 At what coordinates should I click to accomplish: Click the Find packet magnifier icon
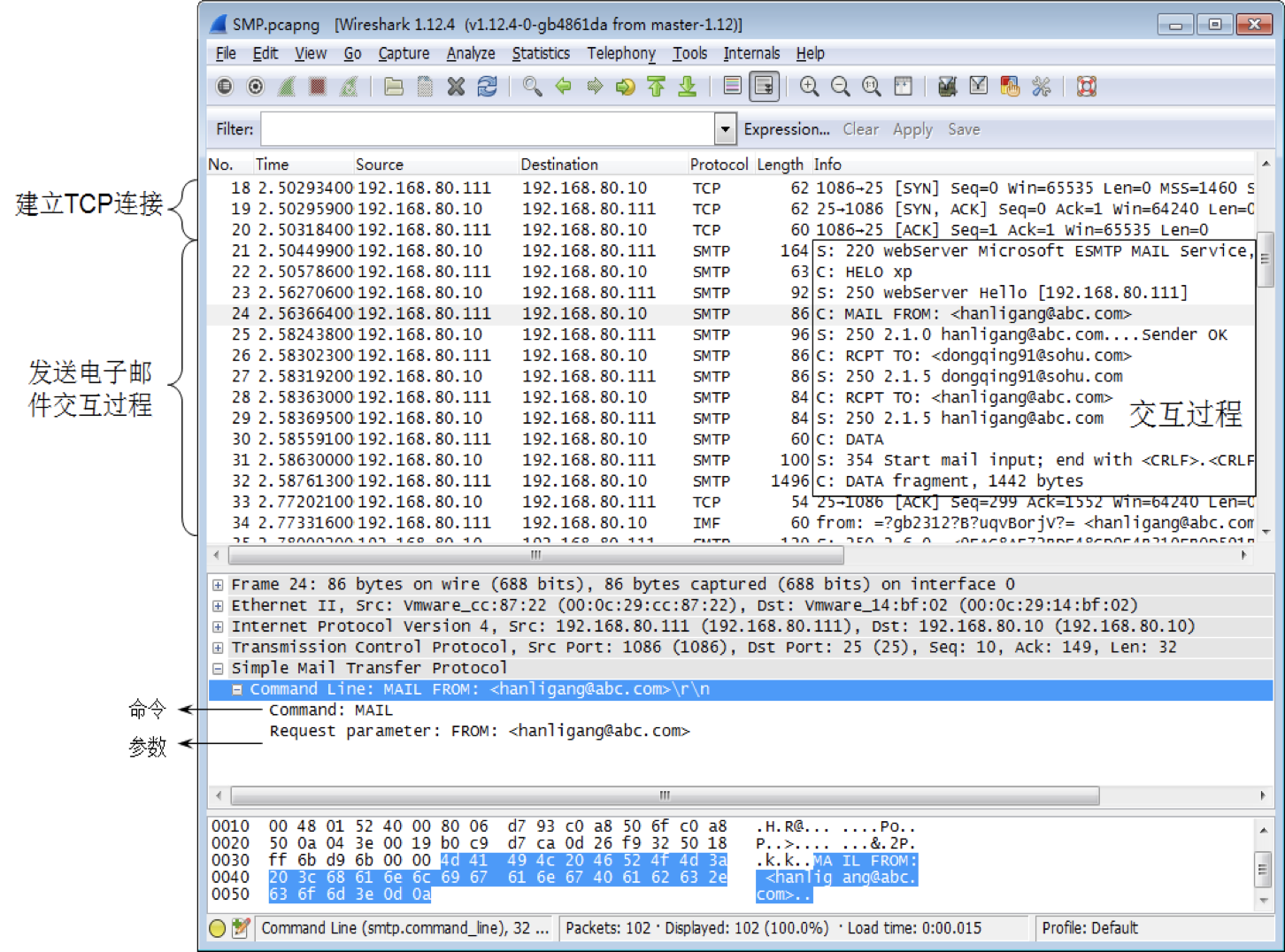532,87
